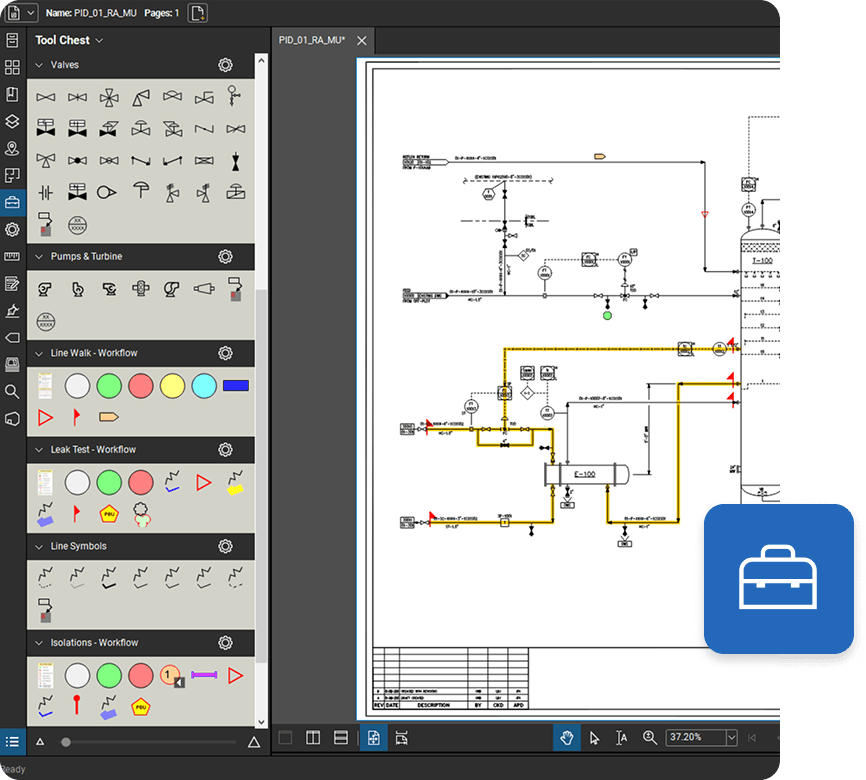Viewport: 866px width, 780px height.
Task: Open the 37.20% zoom level dropdown
Action: click(x=733, y=738)
